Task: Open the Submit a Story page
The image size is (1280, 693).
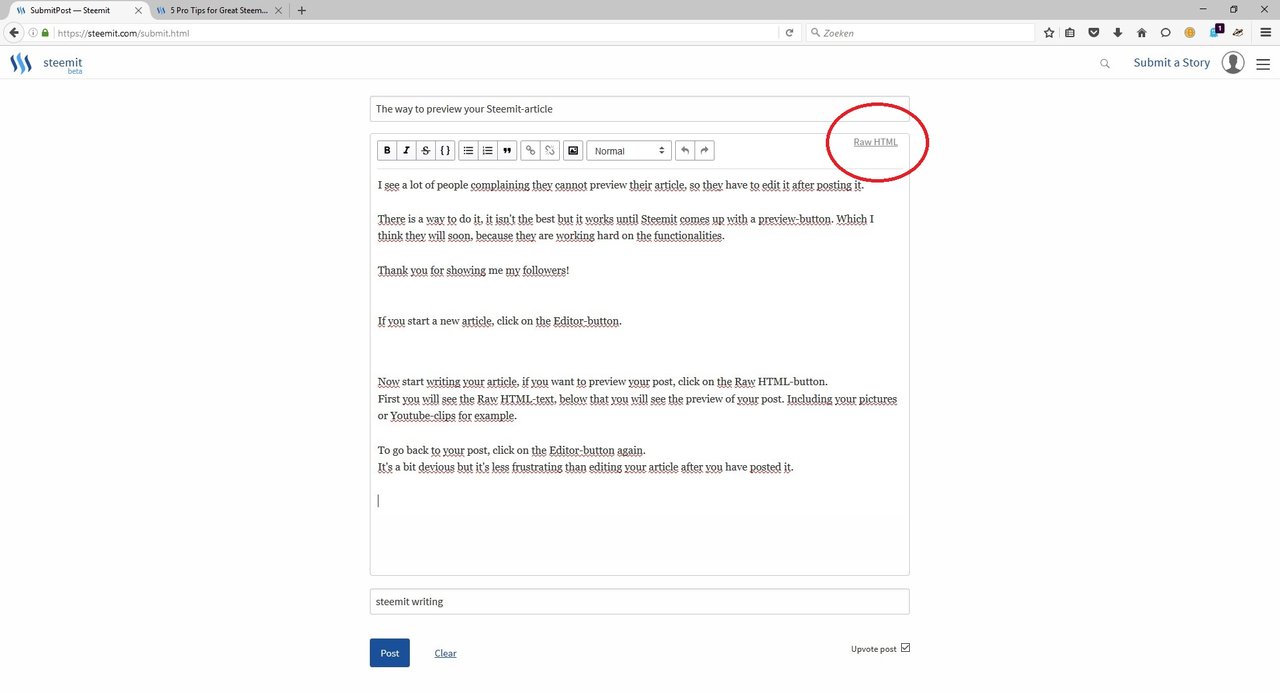Action: tap(1171, 62)
